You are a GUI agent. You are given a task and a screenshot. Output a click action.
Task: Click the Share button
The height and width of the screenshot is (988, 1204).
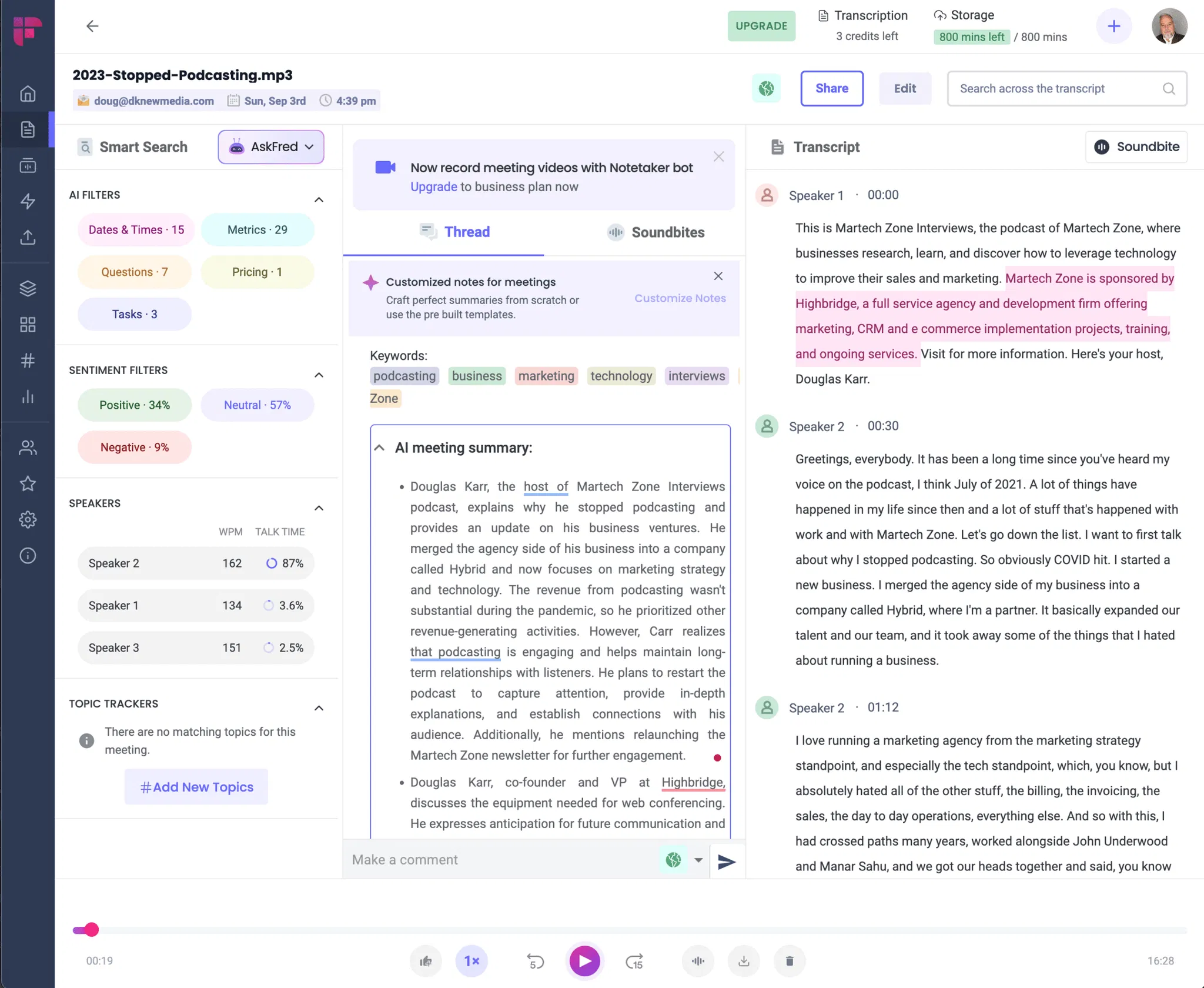(831, 89)
